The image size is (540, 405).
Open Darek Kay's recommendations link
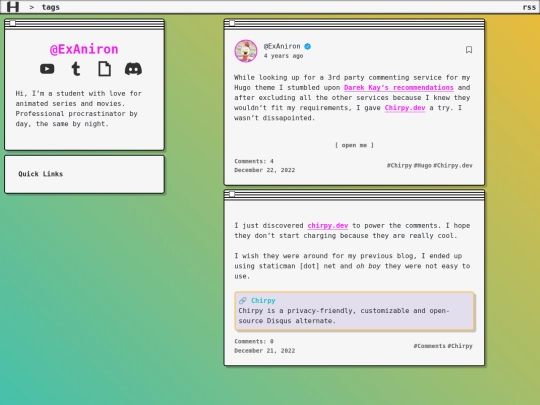[x=399, y=87]
